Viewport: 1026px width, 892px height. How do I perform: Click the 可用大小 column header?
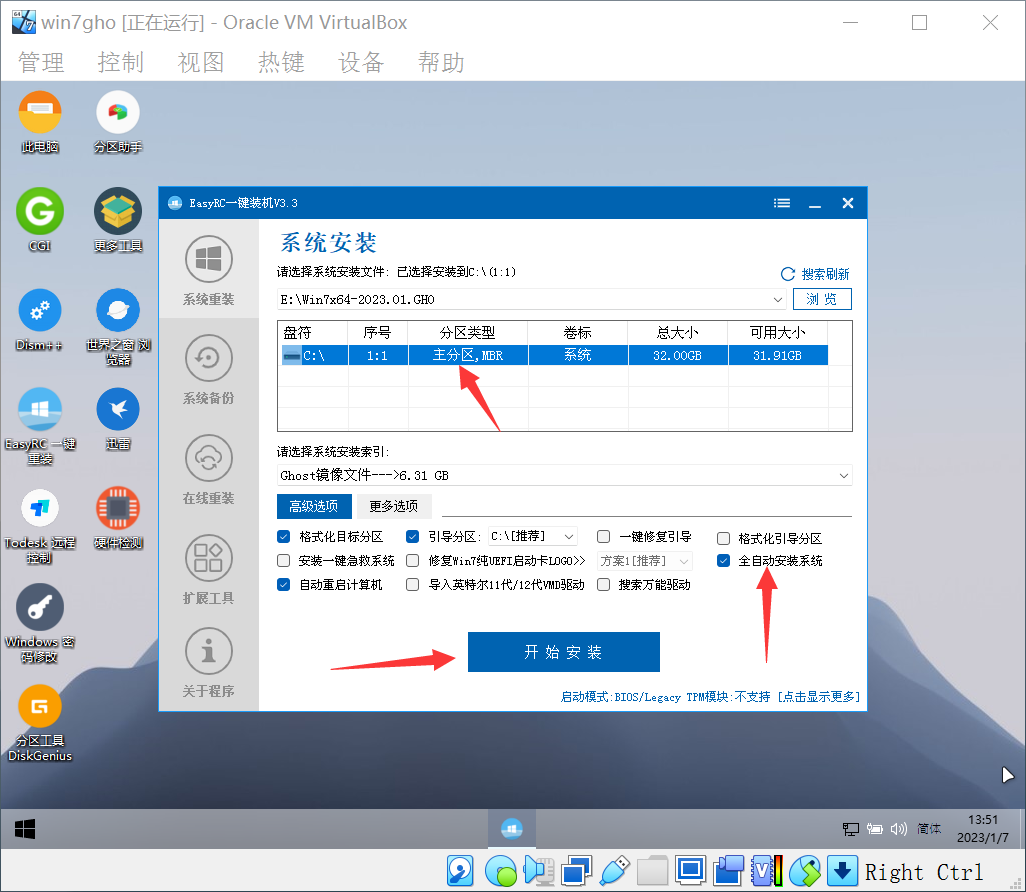point(777,332)
